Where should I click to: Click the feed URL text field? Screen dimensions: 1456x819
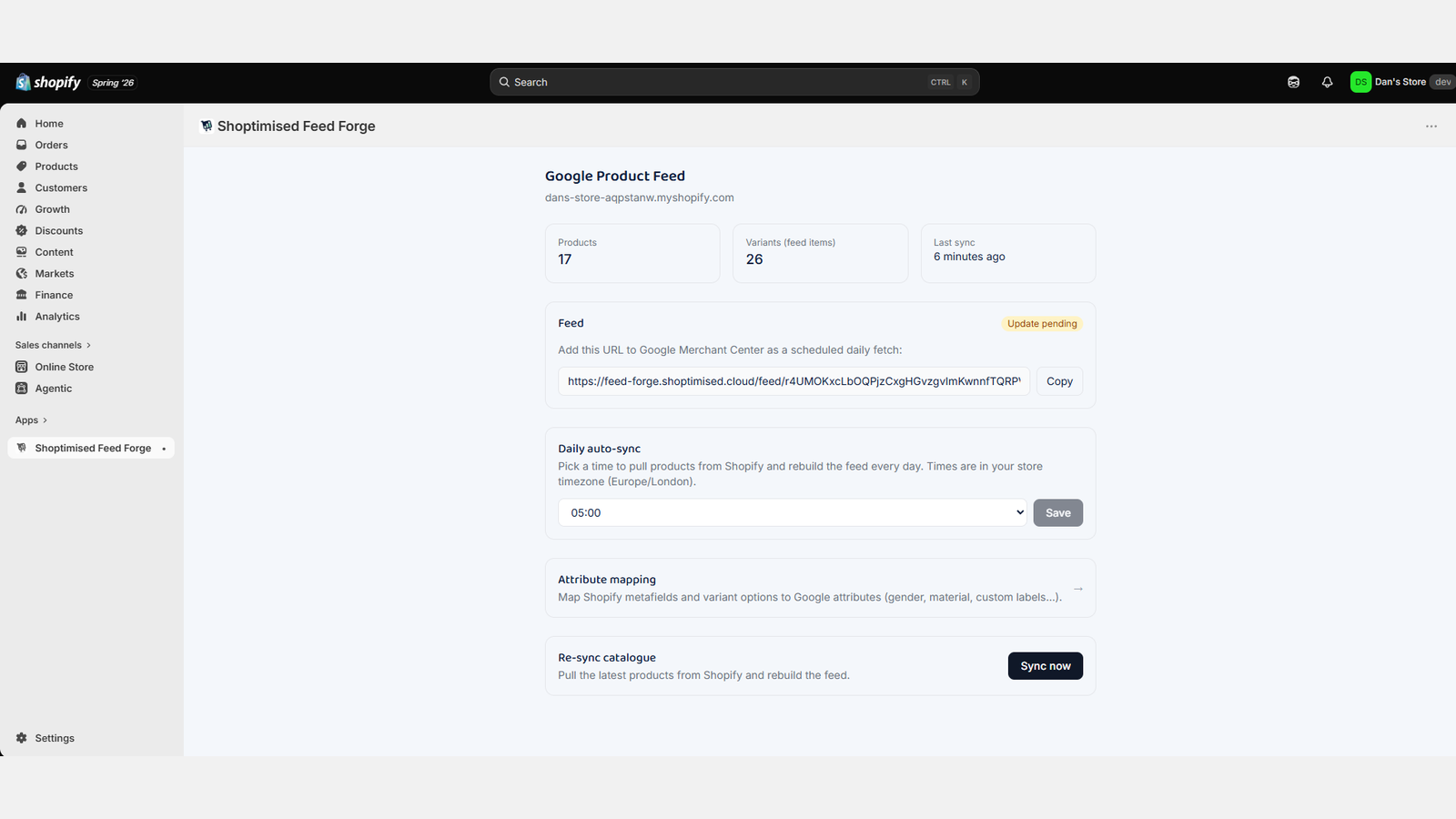coord(794,381)
